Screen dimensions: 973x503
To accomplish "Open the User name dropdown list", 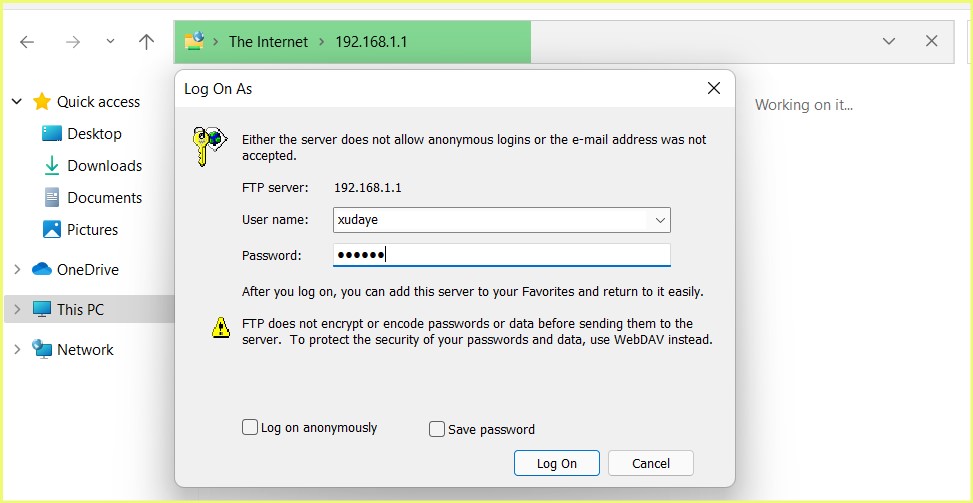I will pos(660,220).
